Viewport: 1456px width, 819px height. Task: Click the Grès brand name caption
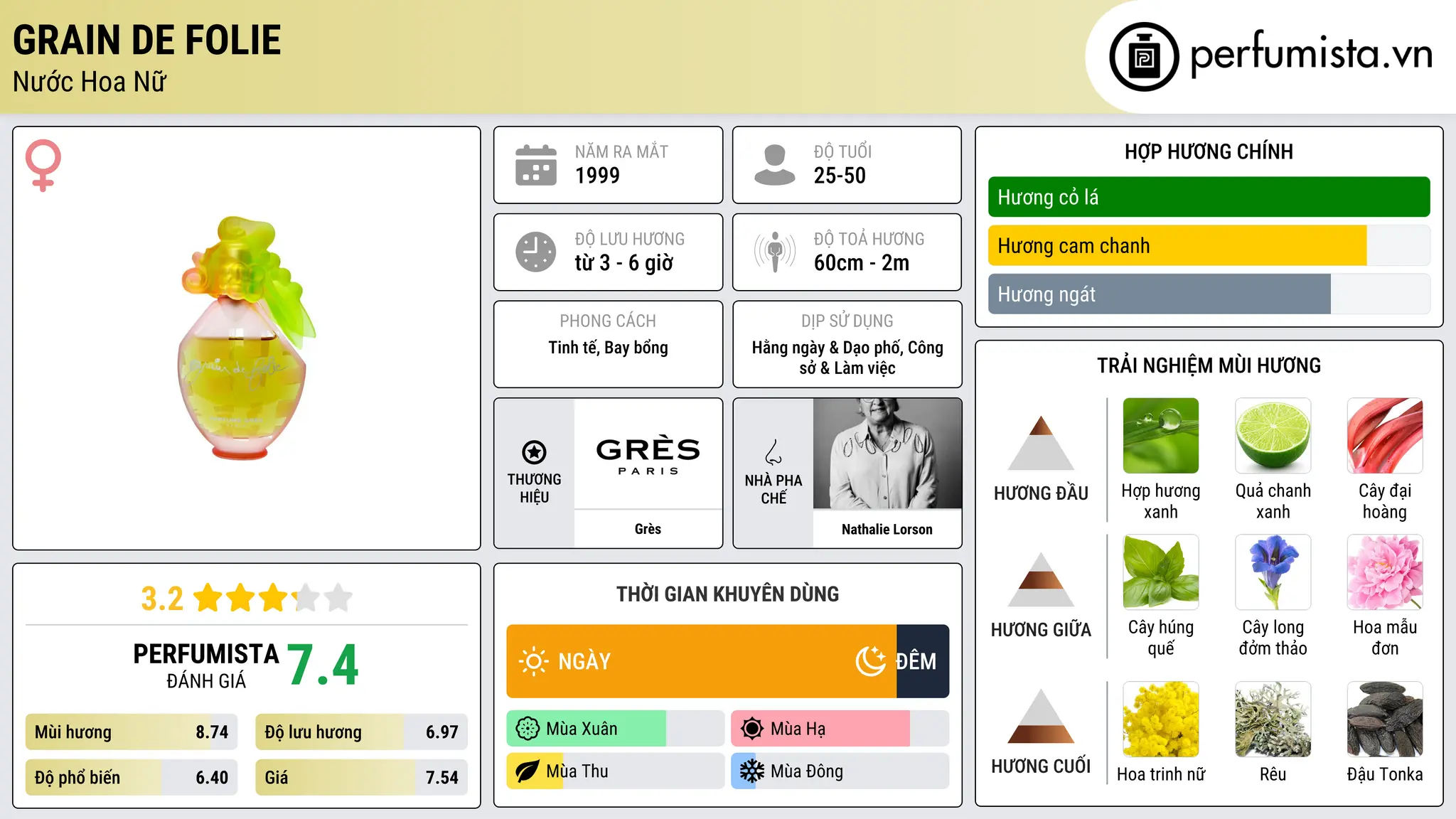pos(648,529)
